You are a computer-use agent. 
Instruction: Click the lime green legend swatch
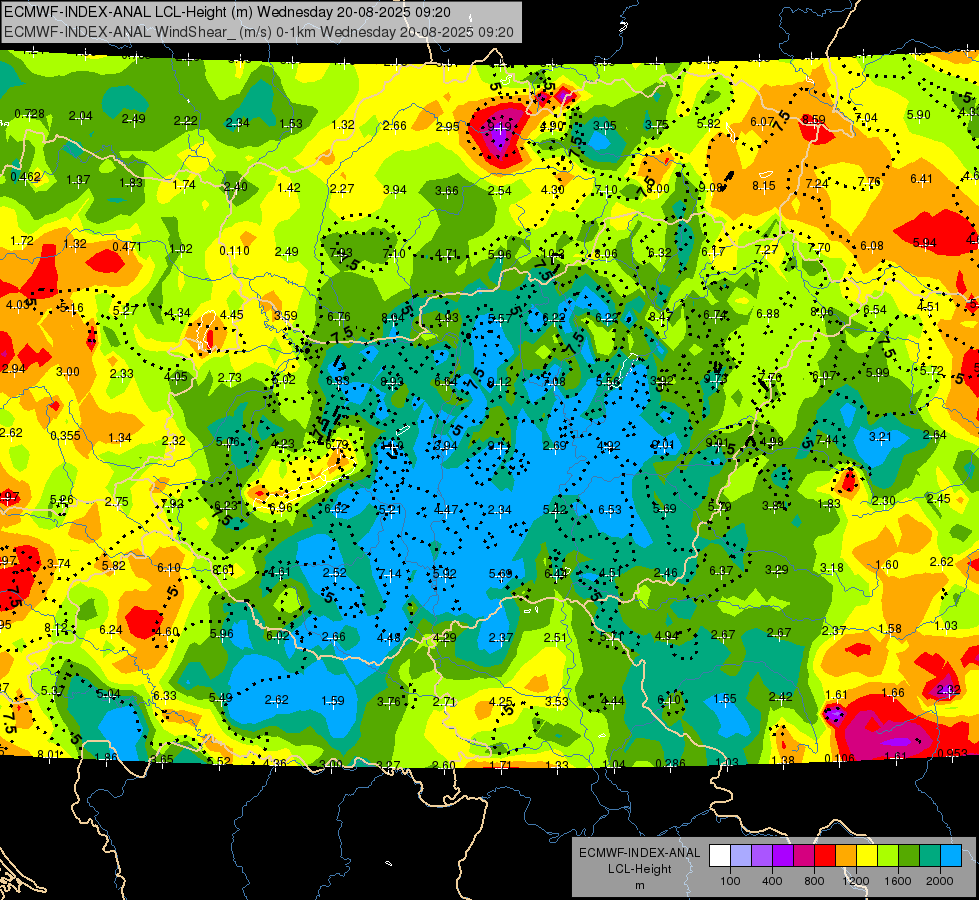(888, 856)
